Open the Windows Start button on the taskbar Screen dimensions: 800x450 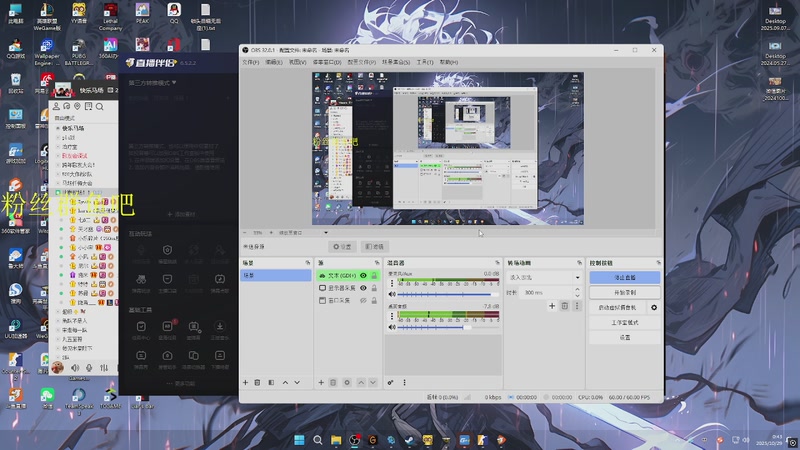click(299, 439)
